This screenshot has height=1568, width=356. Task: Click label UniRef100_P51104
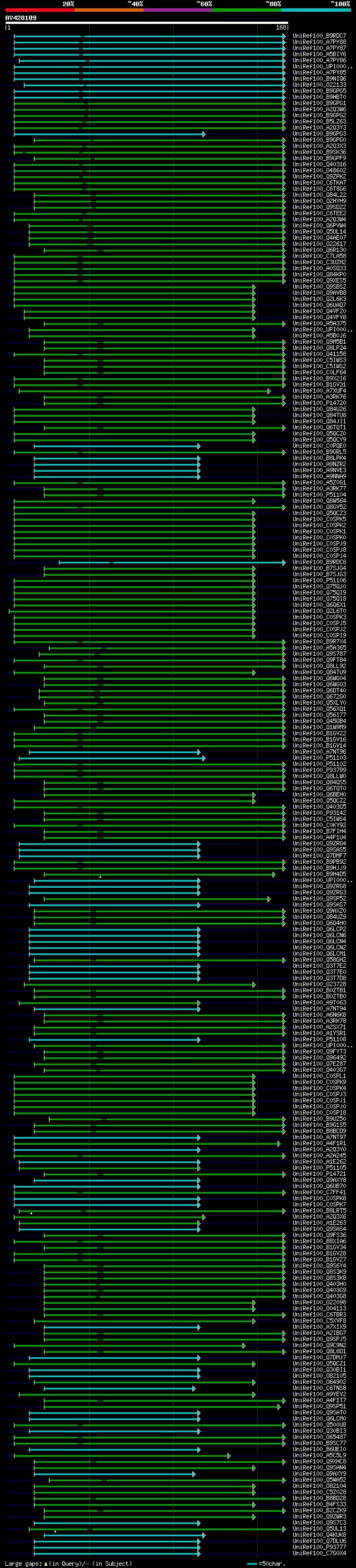click(x=319, y=495)
